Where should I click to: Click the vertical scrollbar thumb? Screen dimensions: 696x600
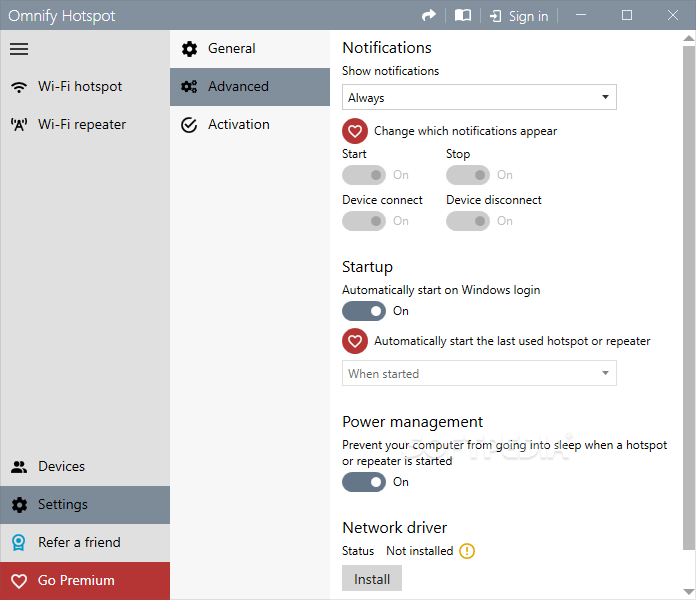[688, 297]
